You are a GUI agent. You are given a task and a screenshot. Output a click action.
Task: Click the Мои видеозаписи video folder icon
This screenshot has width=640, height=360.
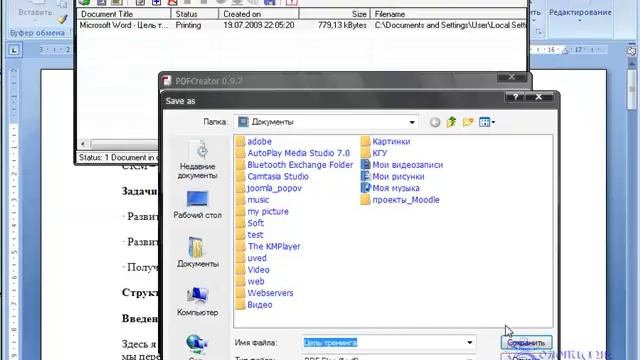click(366, 165)
